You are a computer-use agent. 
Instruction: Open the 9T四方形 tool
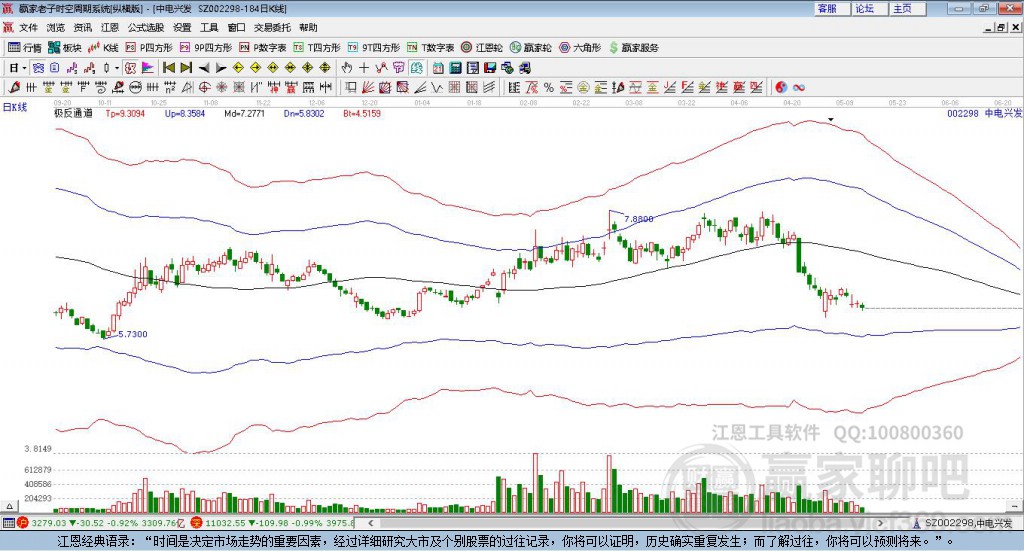pos(374,48)
